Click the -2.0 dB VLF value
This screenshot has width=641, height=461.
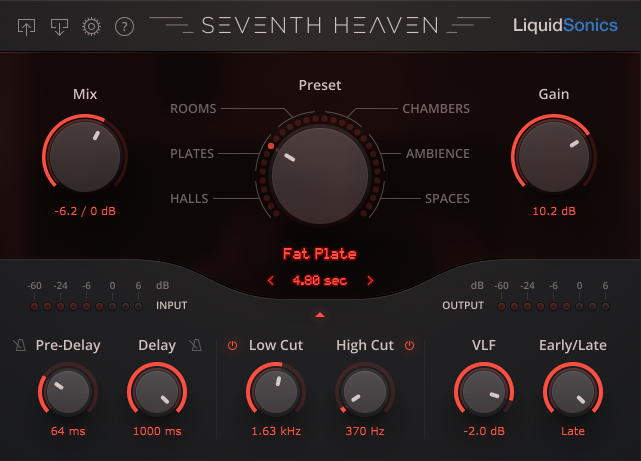point(484,431)
